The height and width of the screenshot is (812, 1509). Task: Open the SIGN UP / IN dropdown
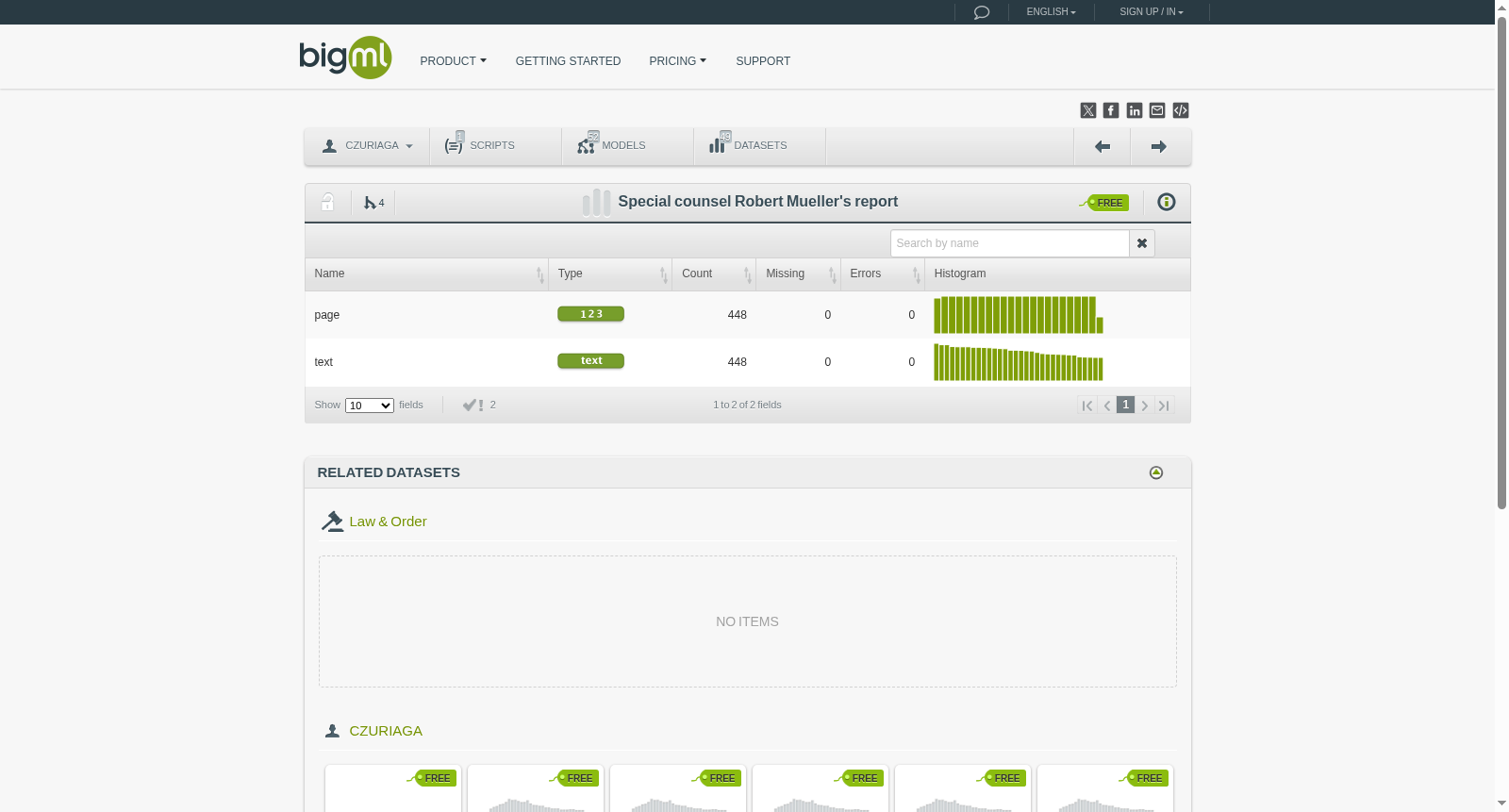pos(1152,12)
